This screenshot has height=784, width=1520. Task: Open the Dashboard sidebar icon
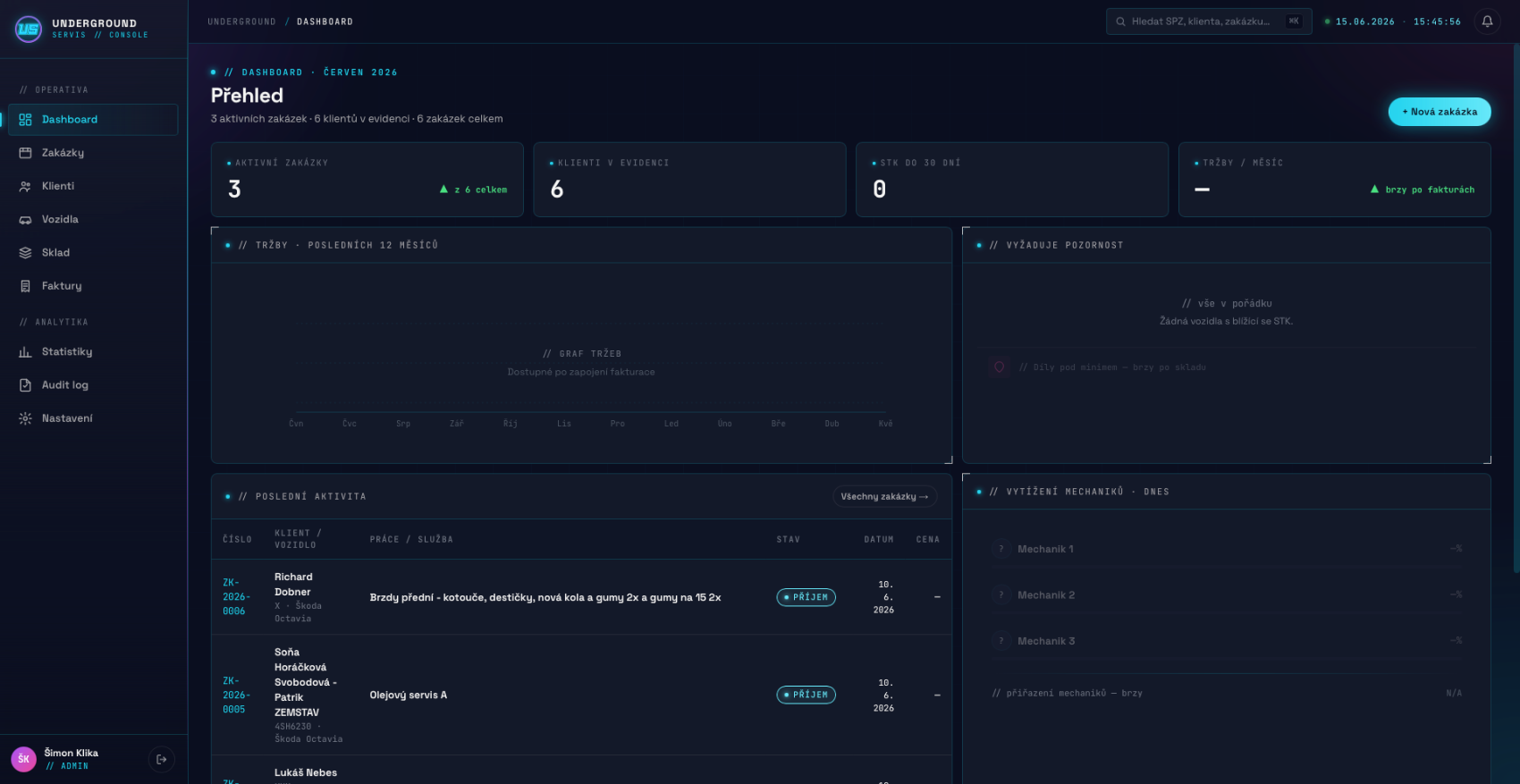[25, 120]
